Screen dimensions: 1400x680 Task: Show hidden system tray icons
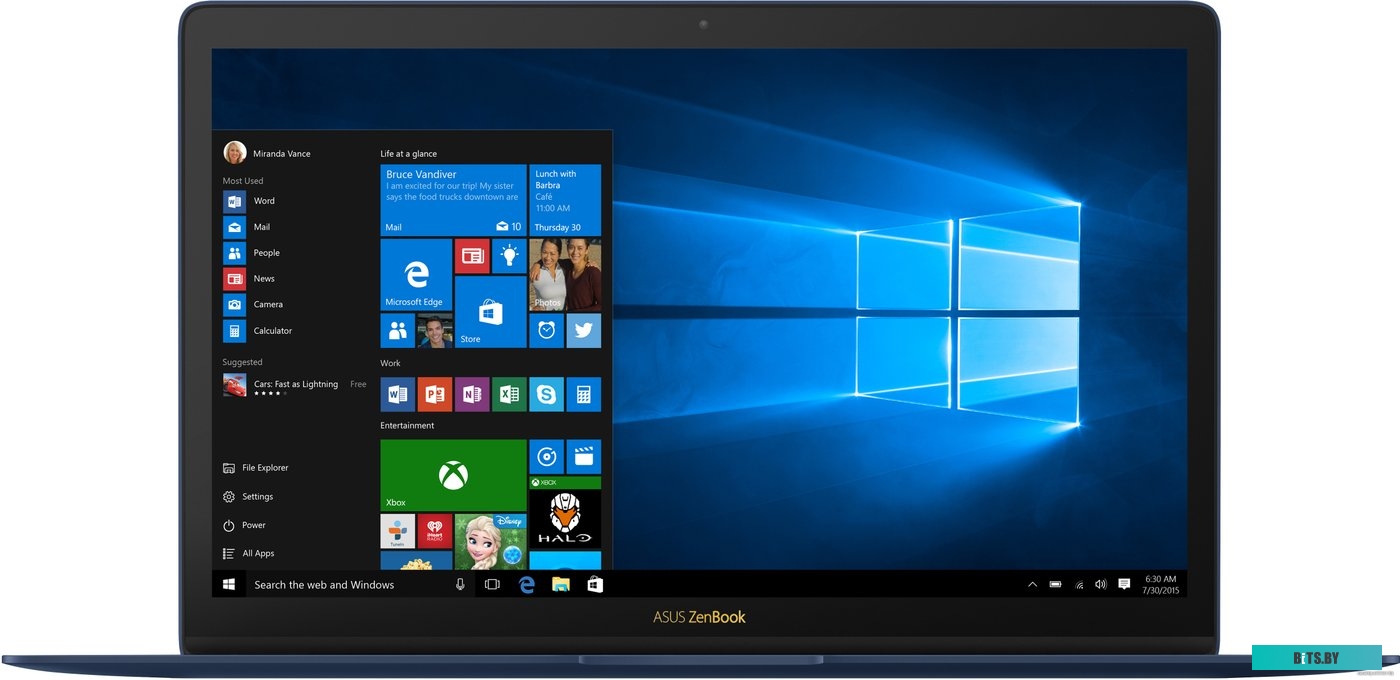click(x=1032, y=584)
